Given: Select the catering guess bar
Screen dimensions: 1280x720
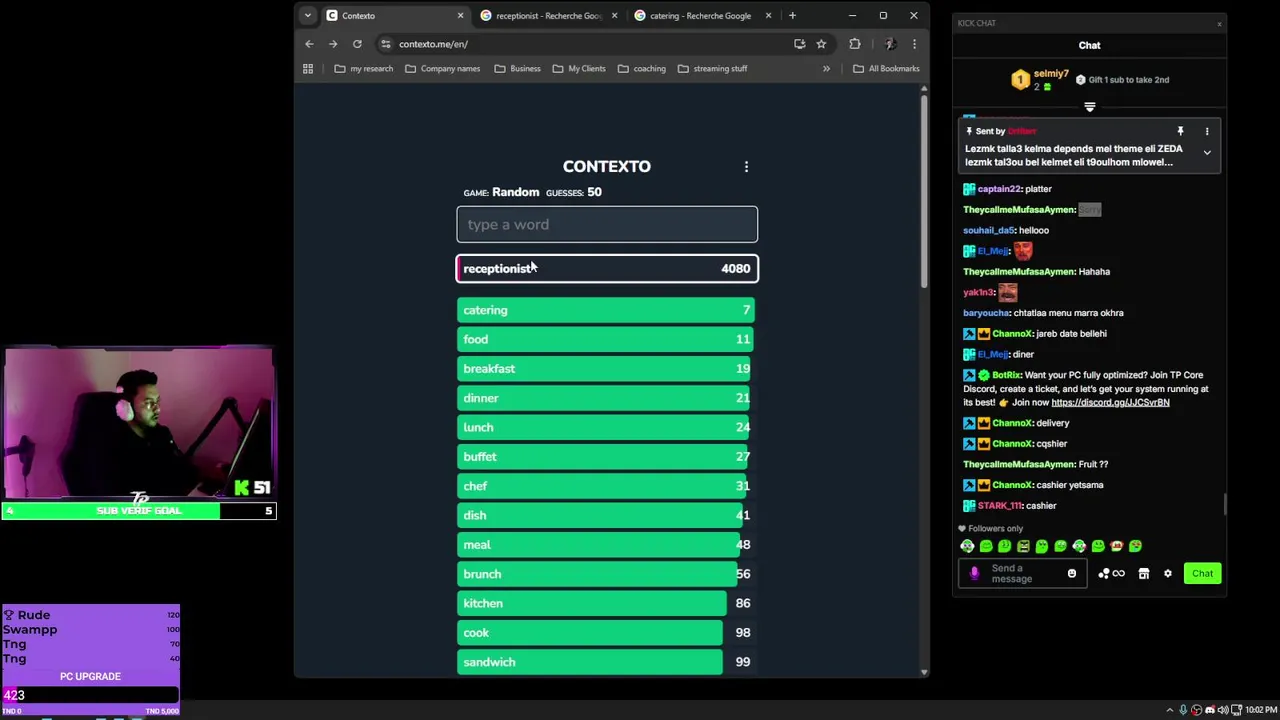Looking at the screenshot, I should (x=607, y=310).
